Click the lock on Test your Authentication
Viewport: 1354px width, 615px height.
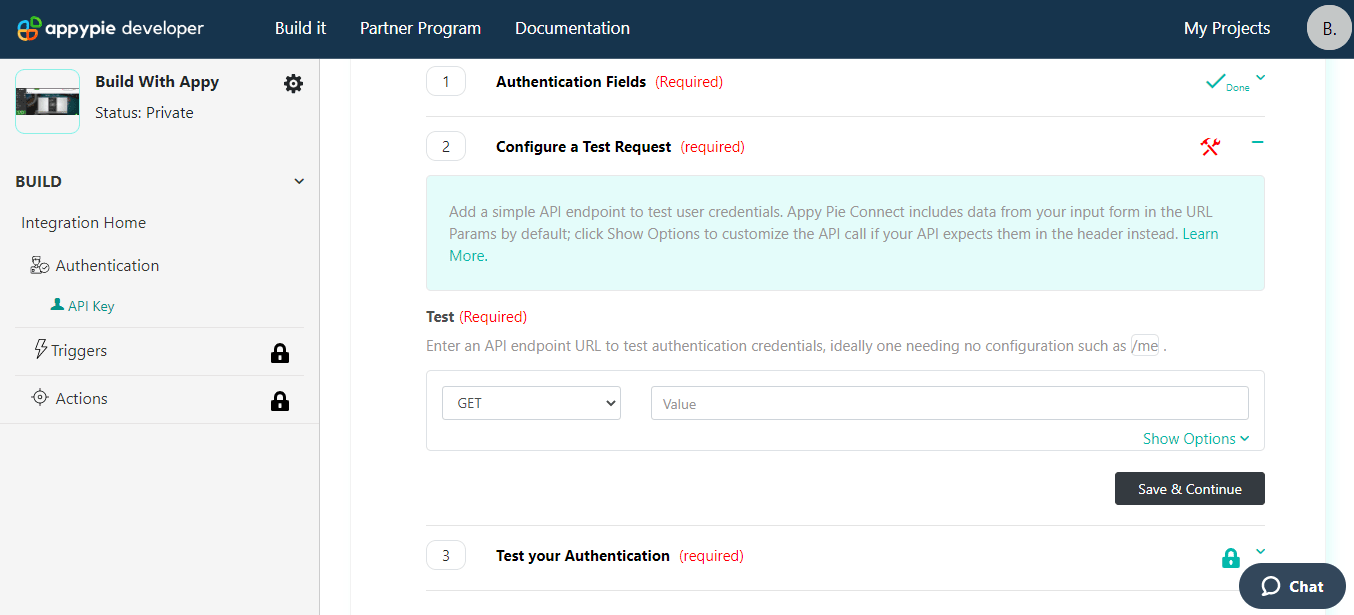tap(1230, 558)
